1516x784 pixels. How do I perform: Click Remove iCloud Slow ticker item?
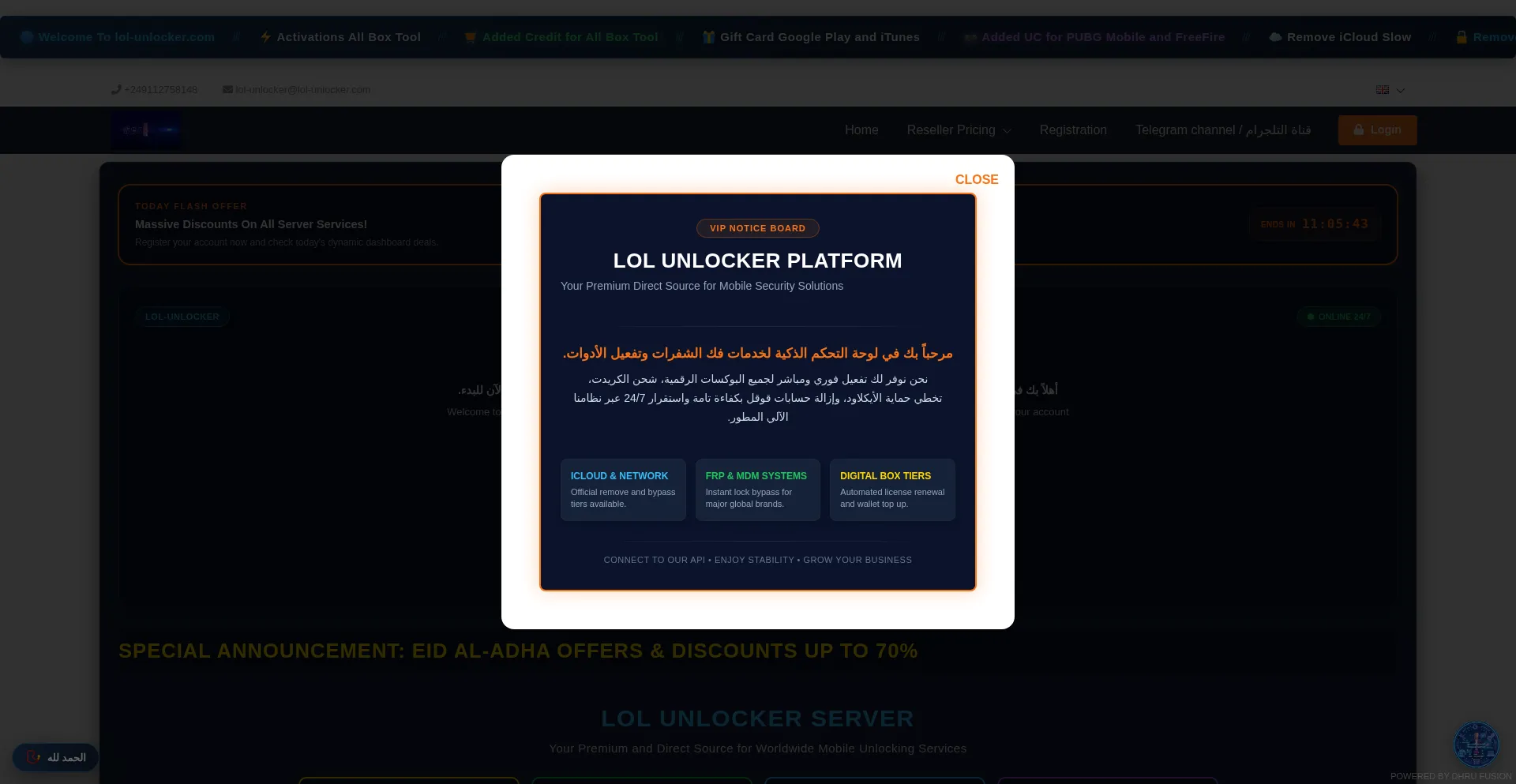pos(1349,37)
